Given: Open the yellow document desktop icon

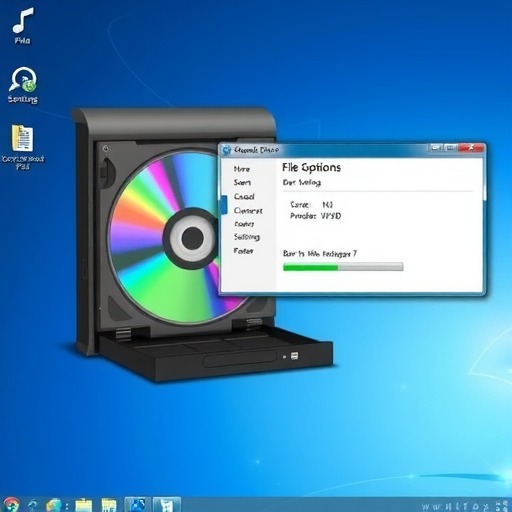Looking at the screenshot, I should click(23, 147).
